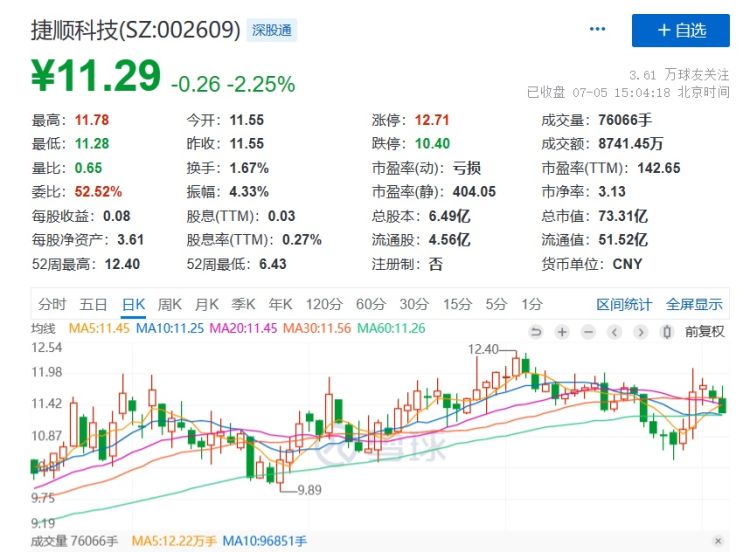The image size is (750, 552).
Task: Click the volume MA5:12.22万手 label
Action: [x=174, y=541]
